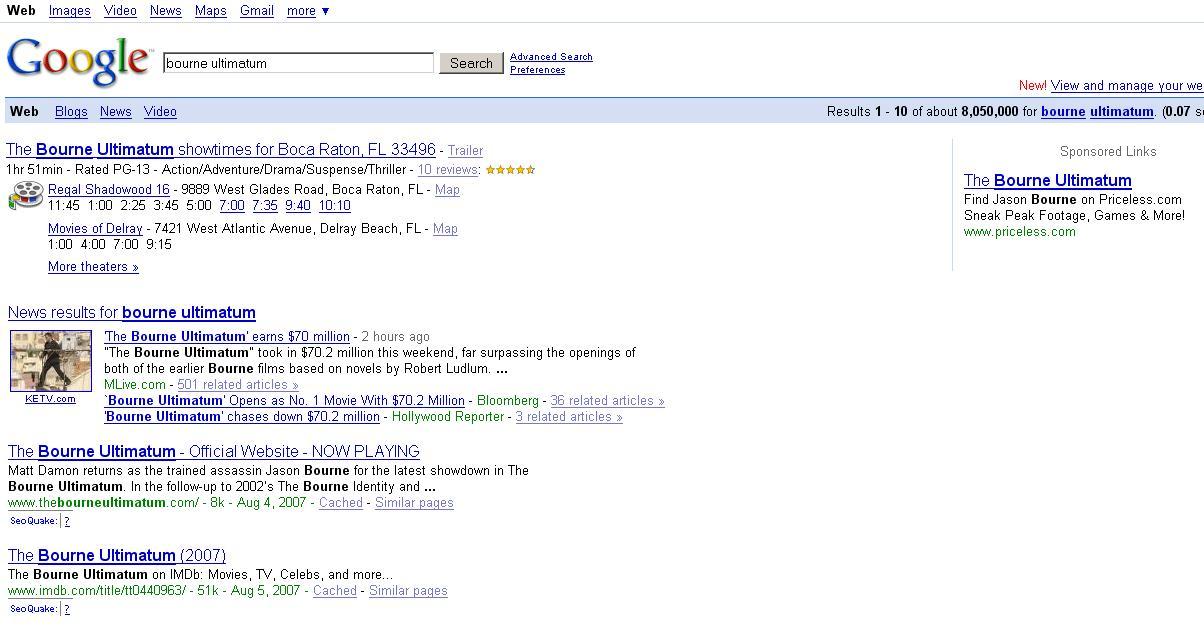
Task: Open 'News results for bourne ultimatum' heading
Action: pyautogui.click(x=132, y=313)
